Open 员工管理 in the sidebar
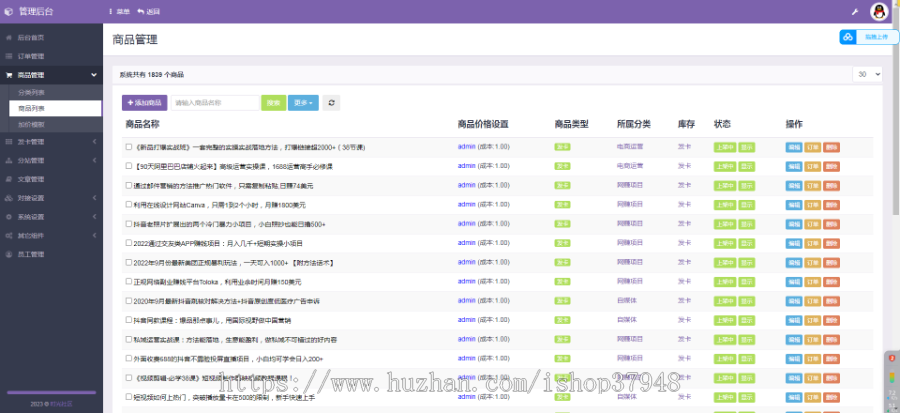Viewport: 900px width, 413px height. tap(30, 255)
